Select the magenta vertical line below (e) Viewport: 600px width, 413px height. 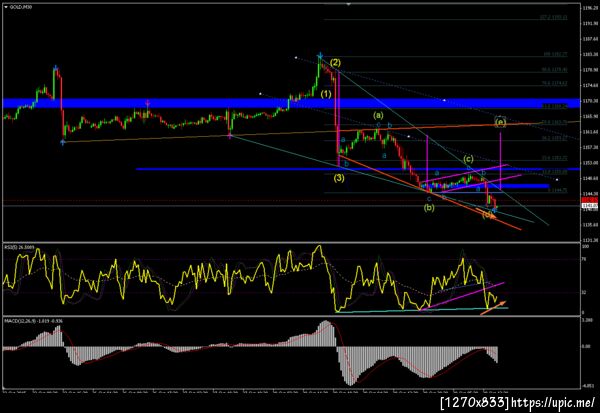click(x=501, y=160)
